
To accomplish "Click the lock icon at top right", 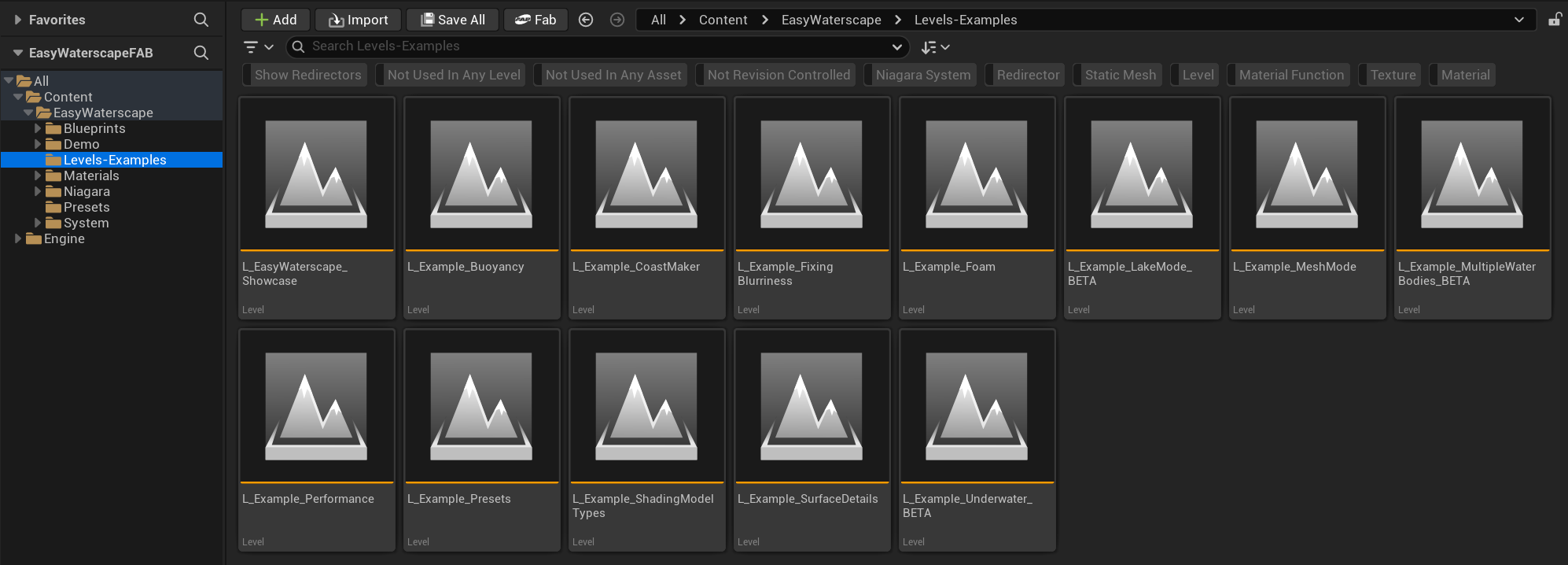I will click(x=1555, y=20).
